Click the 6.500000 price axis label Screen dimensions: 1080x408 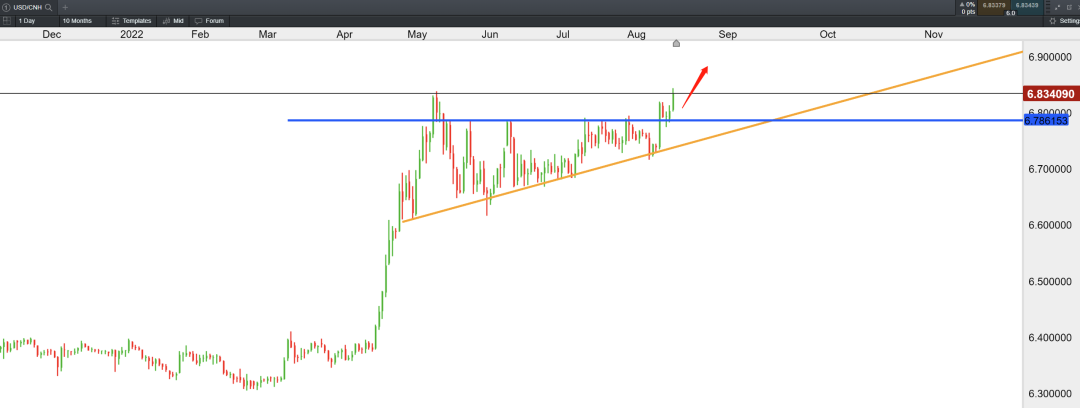1049,282
